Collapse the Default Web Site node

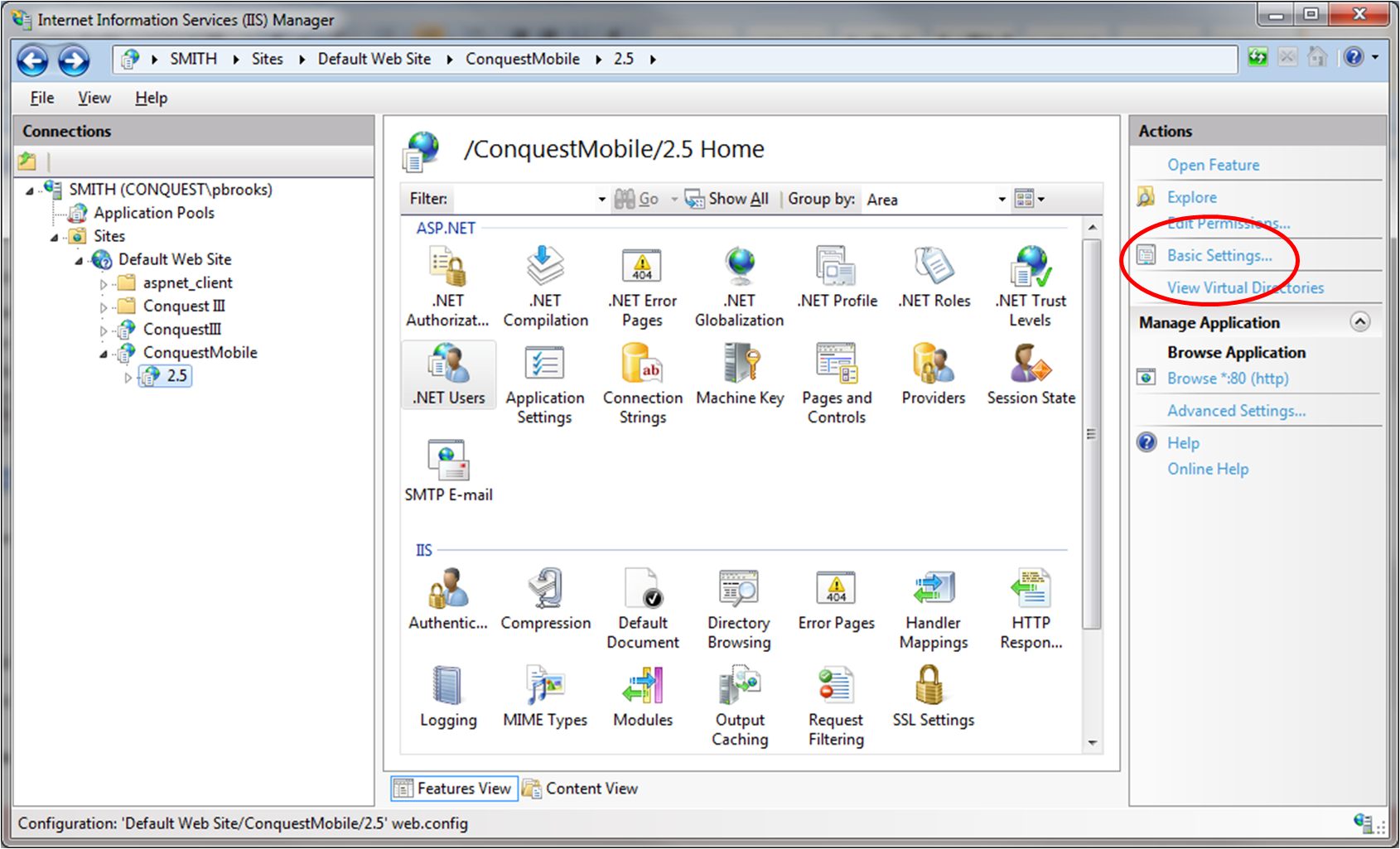pos(80,261)
